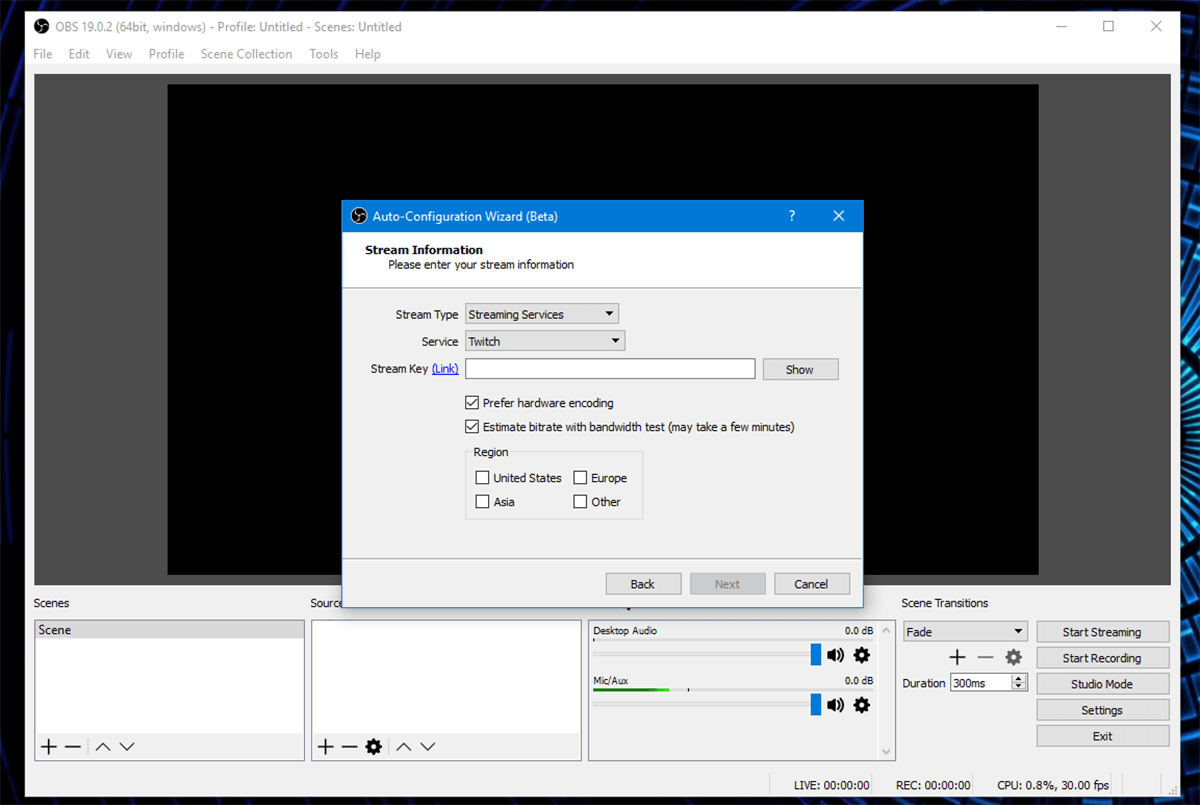Click Start Recording button
Viewport: 1200px width, 805px height.
[x=1102, y=658]
